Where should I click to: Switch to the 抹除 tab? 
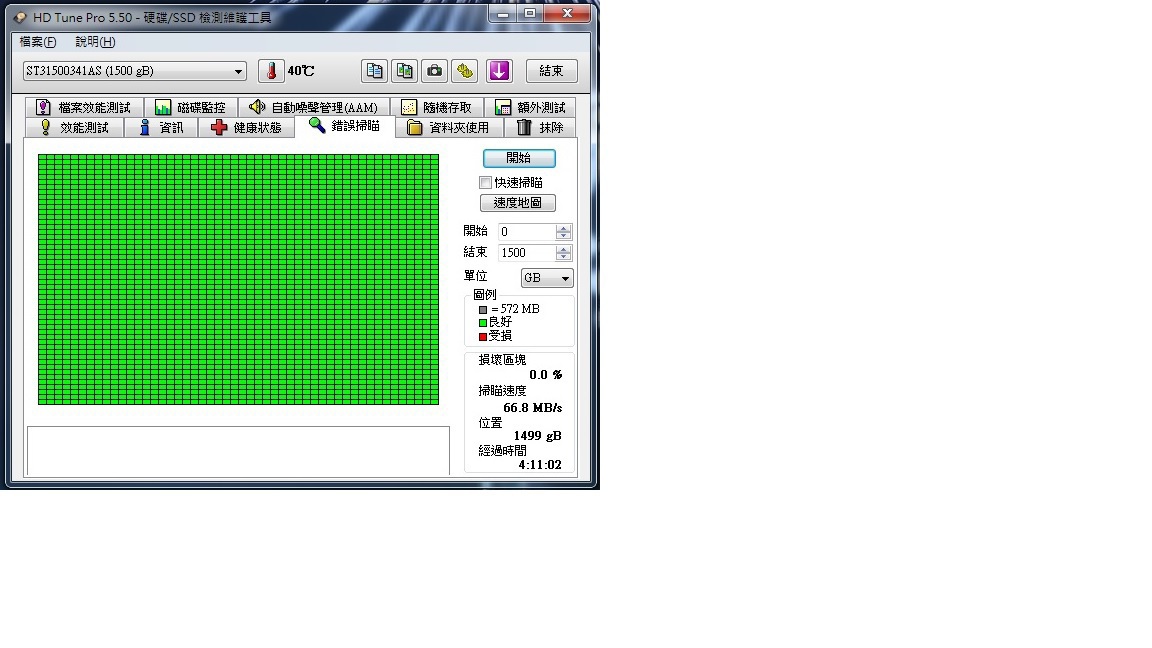point(540,128)
